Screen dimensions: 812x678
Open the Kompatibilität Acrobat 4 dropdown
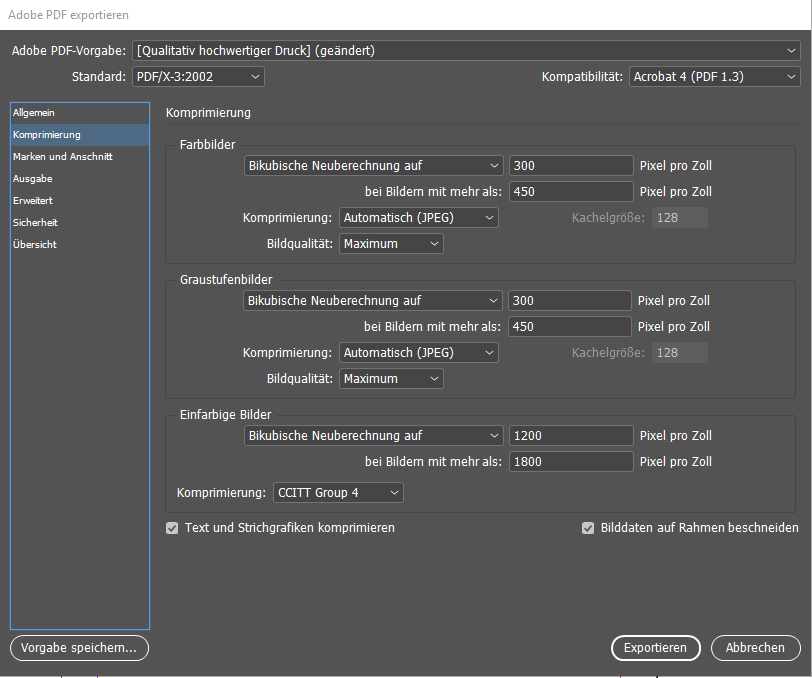tap(715, 77)
